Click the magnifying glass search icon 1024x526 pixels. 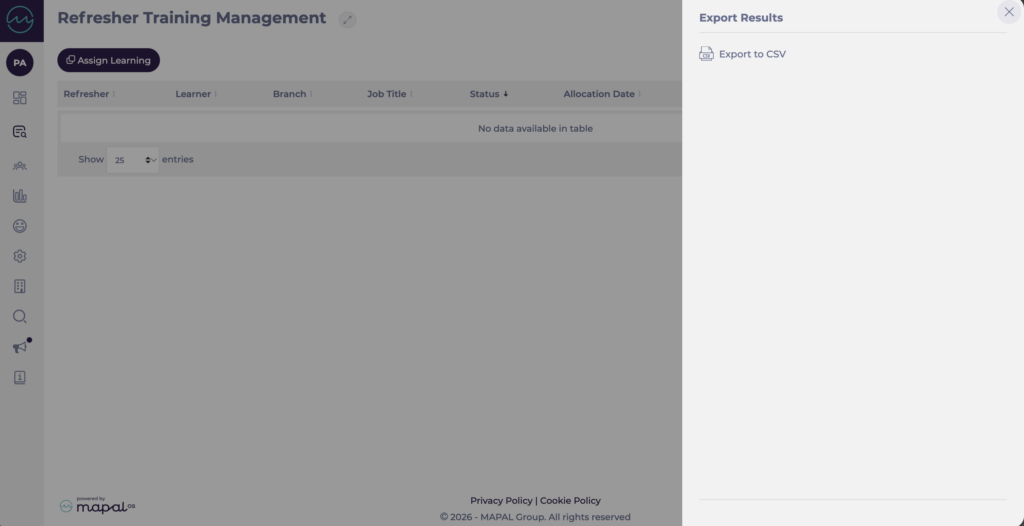click(20, 317)
